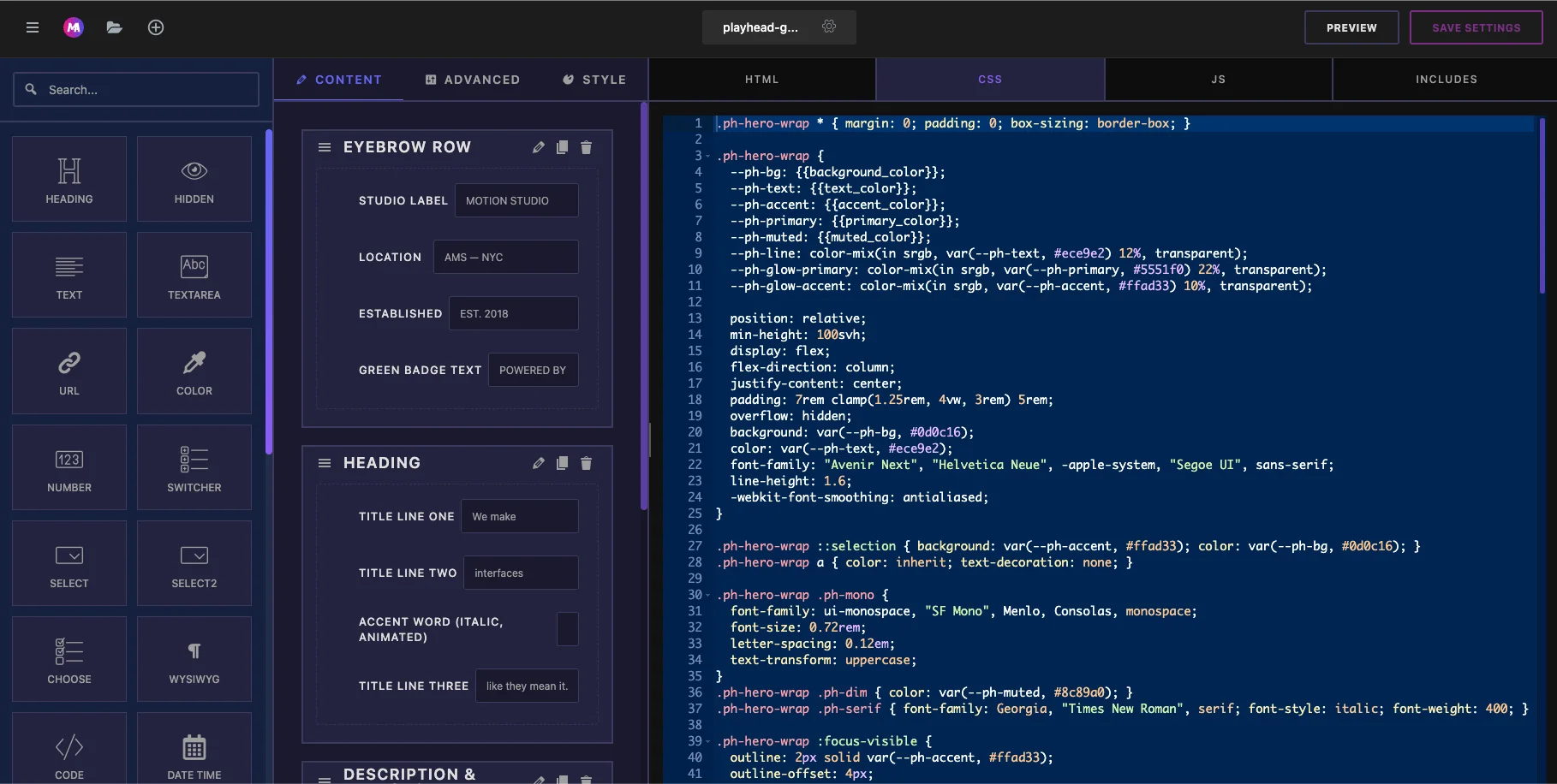Open the CSS editor tab
1557x784 pixels.
tap(990, 80)
